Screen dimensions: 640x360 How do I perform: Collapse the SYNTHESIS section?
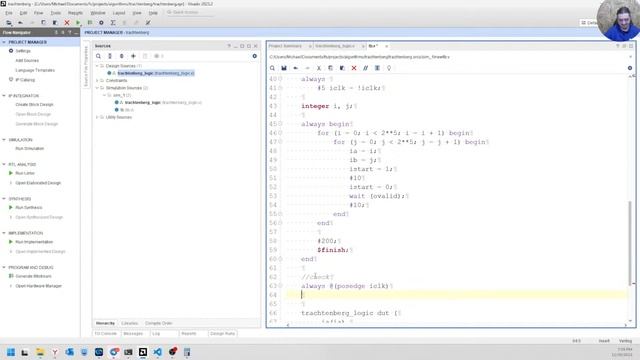pos(4,199)
